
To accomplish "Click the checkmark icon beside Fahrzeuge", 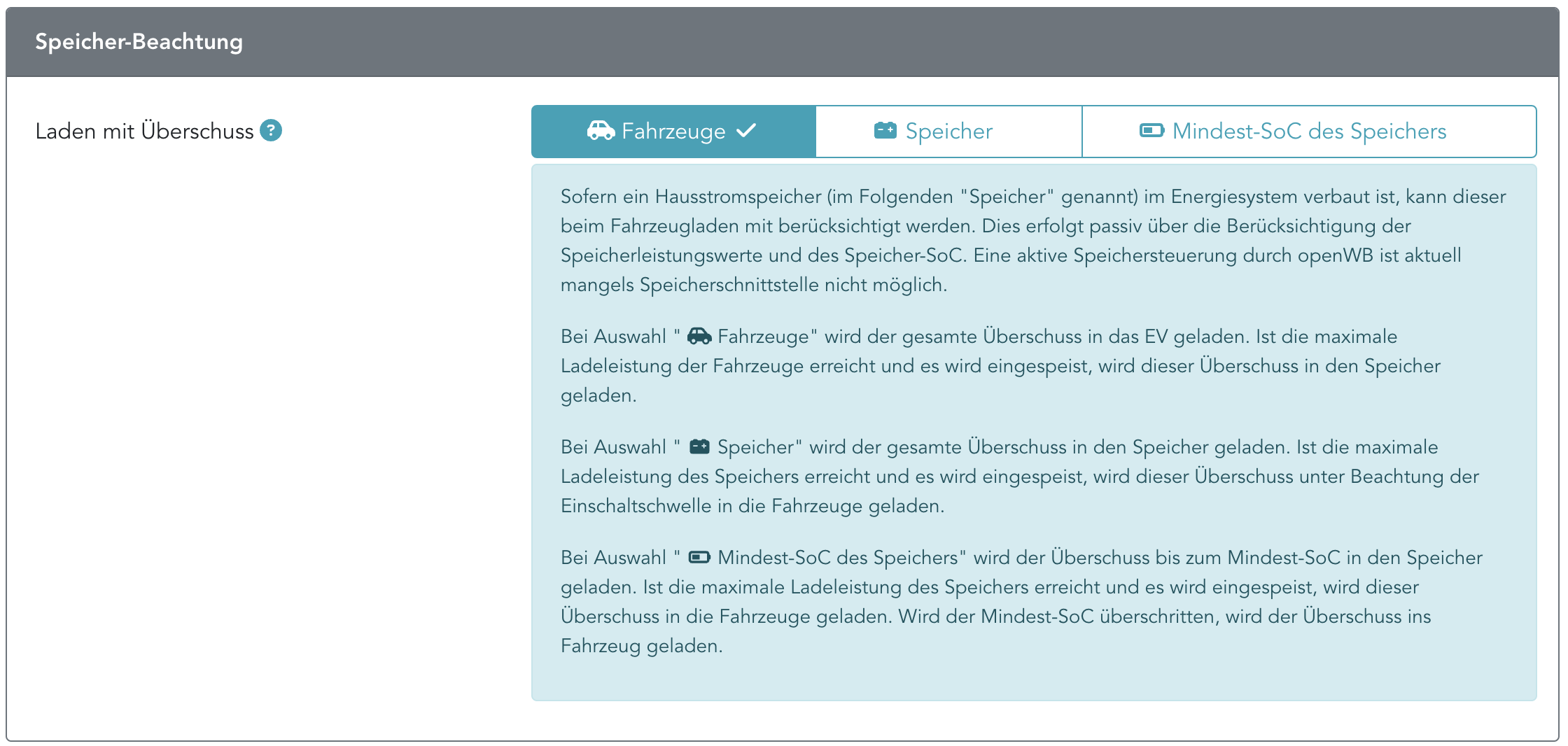I will pos(746,130).
